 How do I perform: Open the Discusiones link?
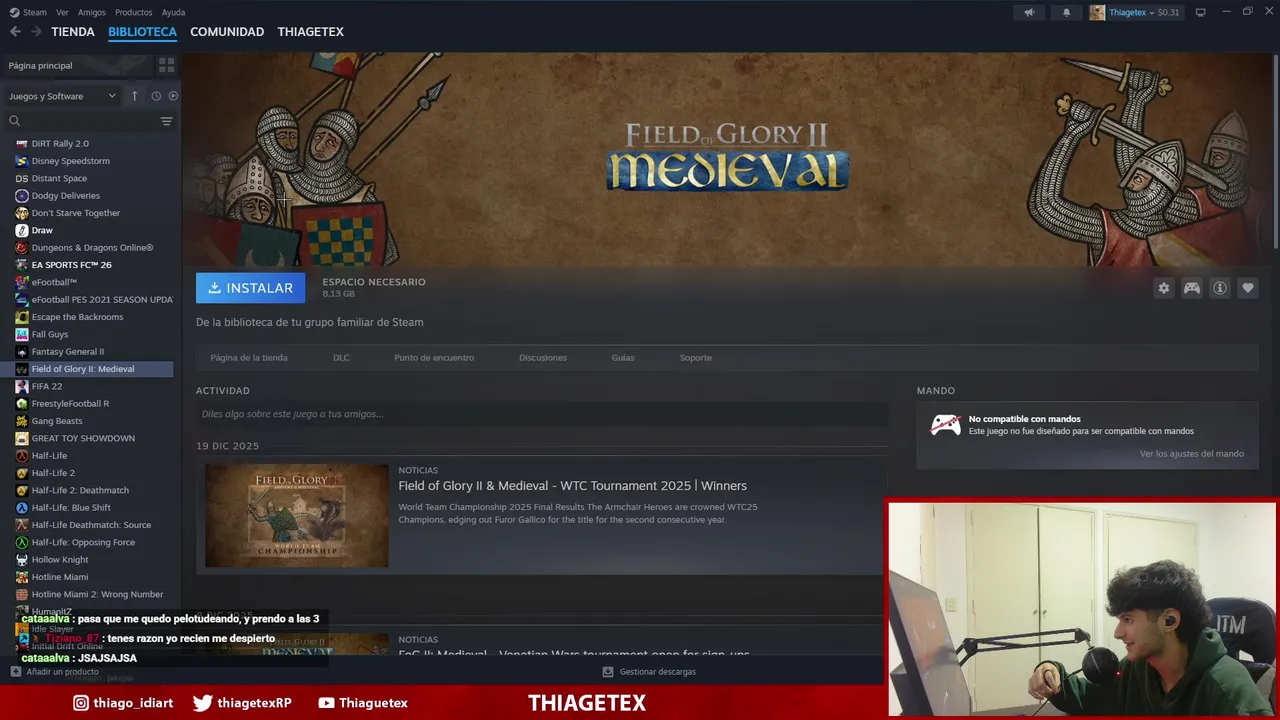click(x=543, y=358)
